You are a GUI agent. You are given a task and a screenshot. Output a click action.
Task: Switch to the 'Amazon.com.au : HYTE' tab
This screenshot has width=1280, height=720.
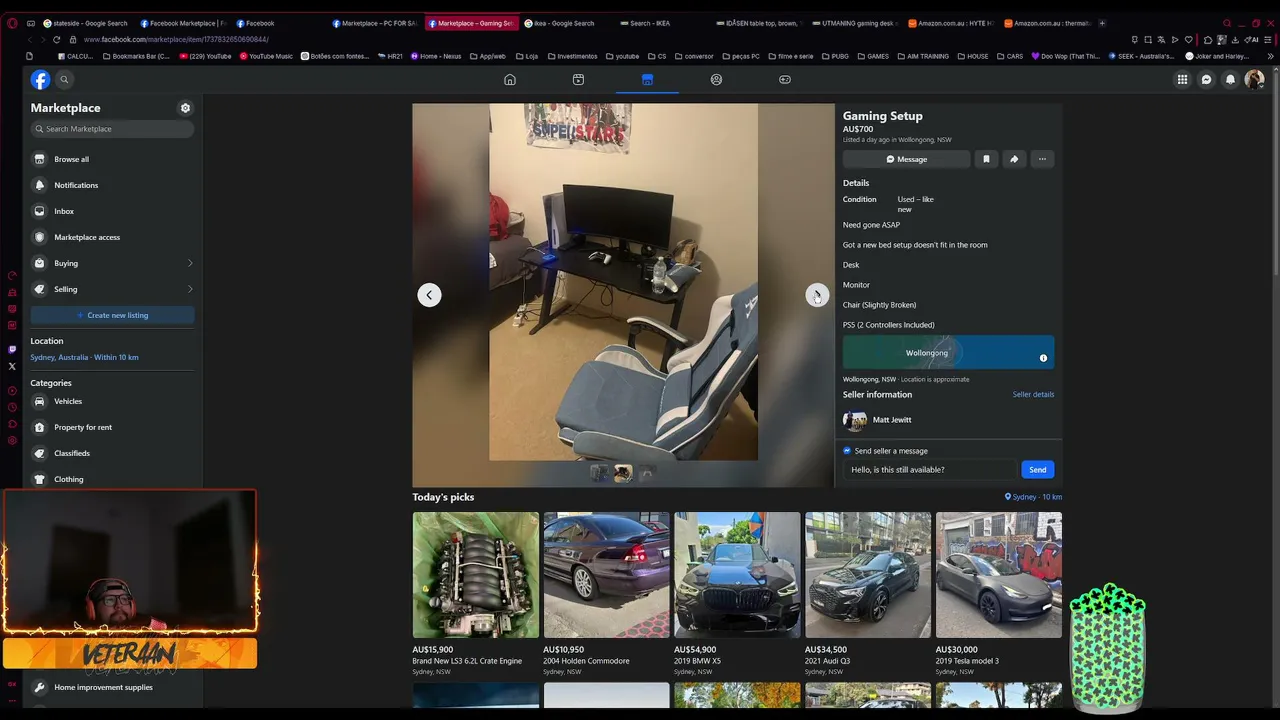950,23
